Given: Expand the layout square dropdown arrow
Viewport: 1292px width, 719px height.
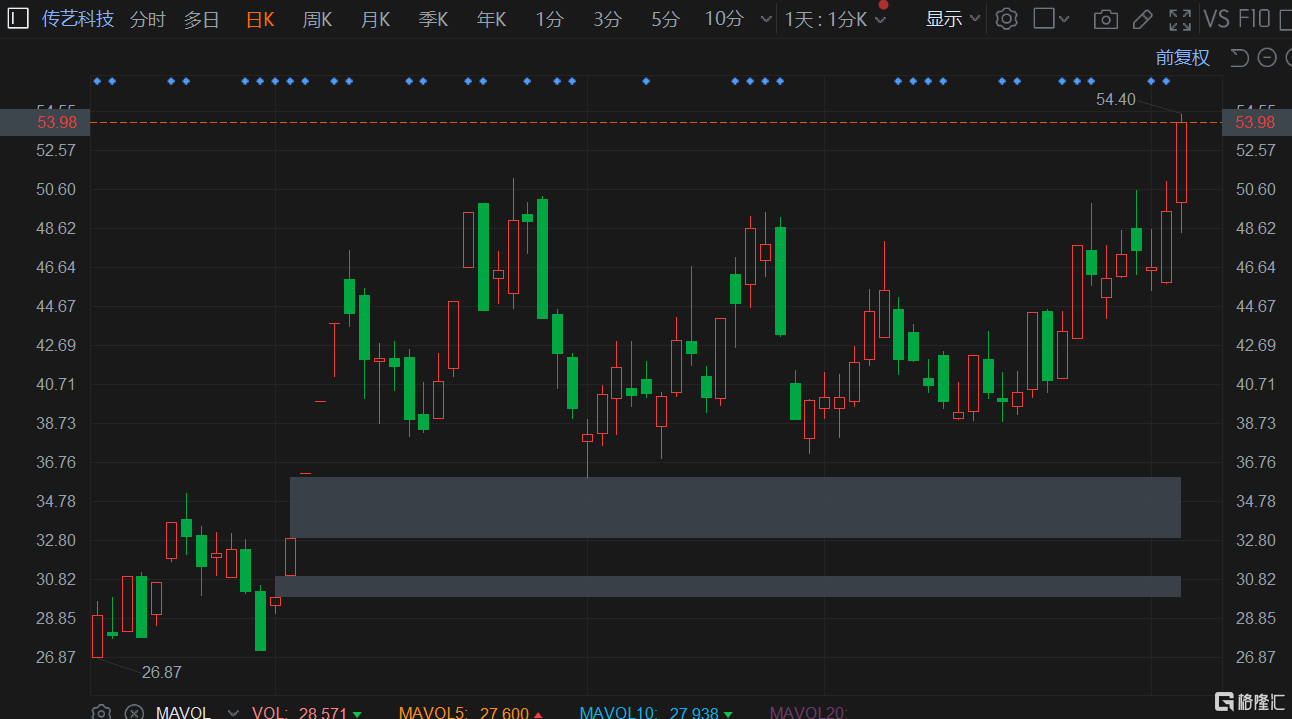Looking at the screenshot, I should click(x=1064, y=19).
